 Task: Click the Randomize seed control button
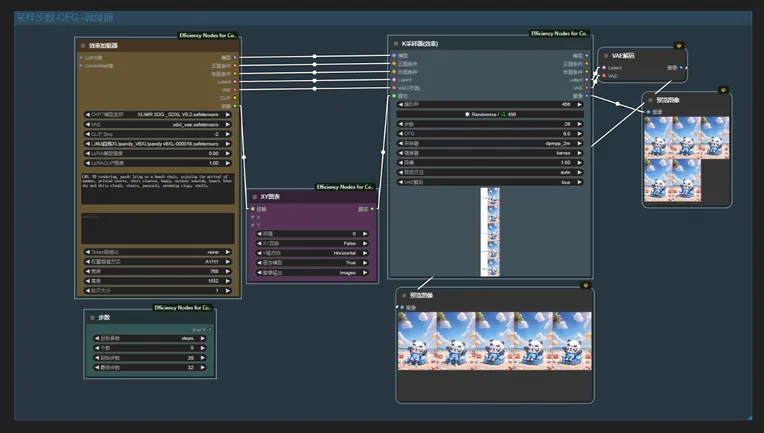(x=490, y=114)
